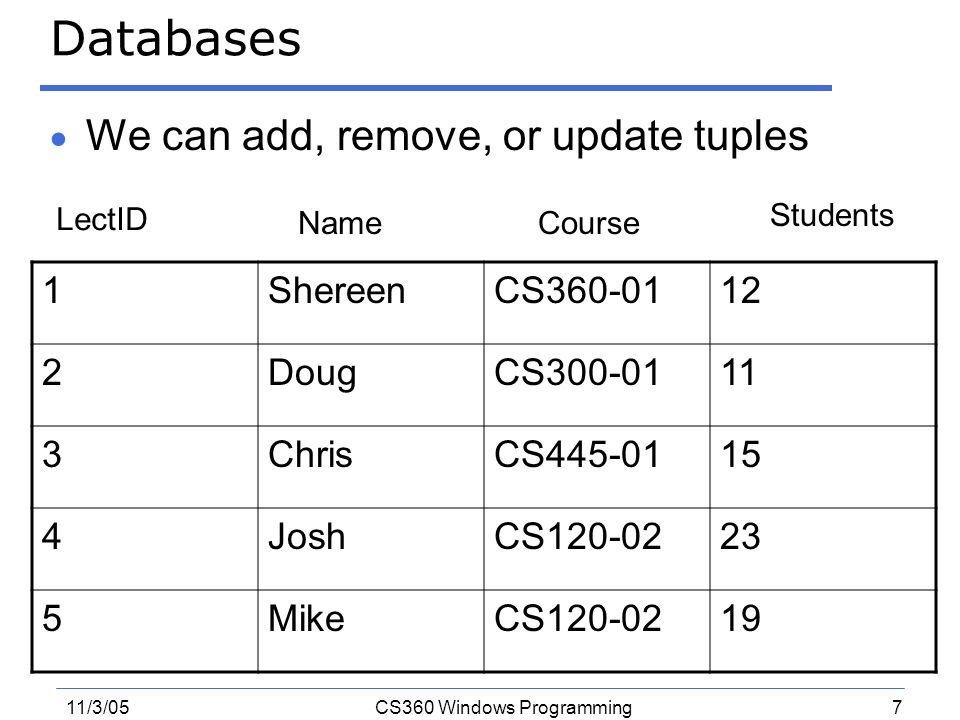Select the Doug name cell
960x720 pixels.
371,385
